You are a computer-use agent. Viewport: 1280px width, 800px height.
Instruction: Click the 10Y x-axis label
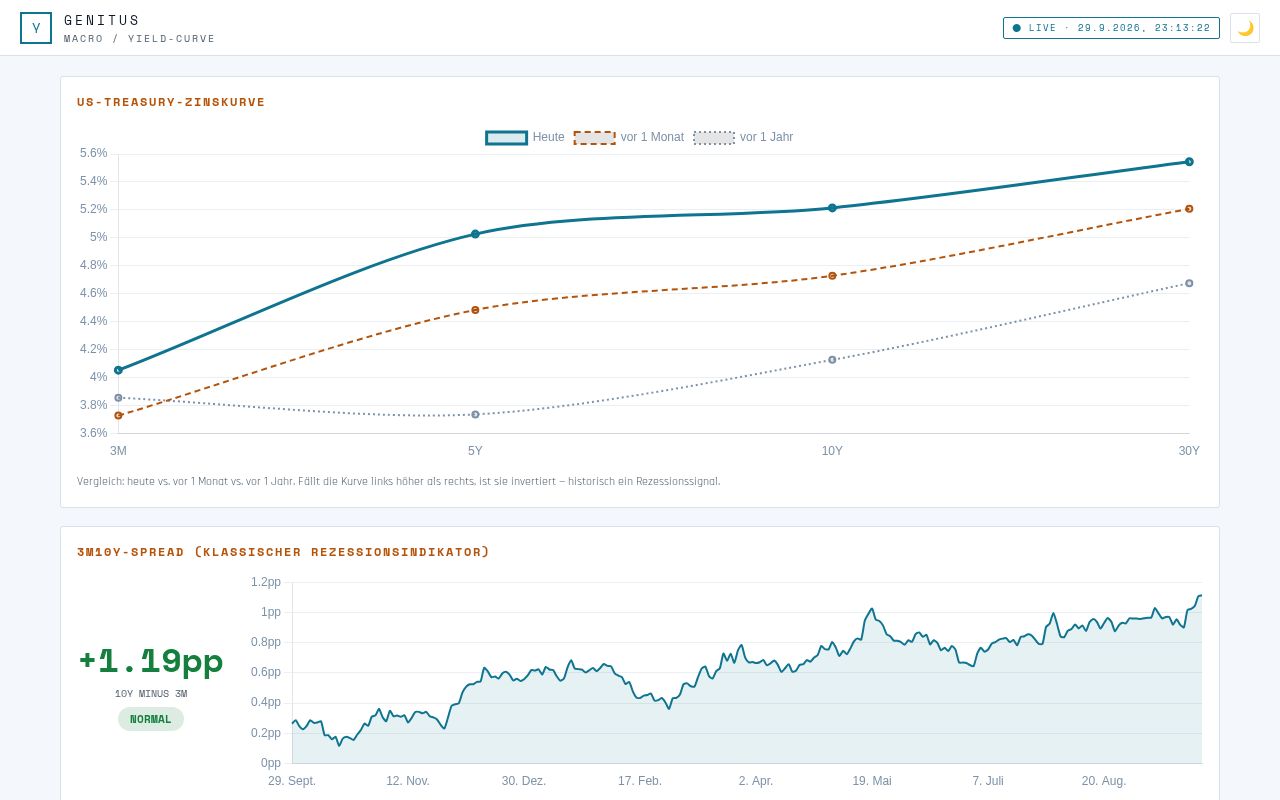pyautogui.click(x=832, y=451)
